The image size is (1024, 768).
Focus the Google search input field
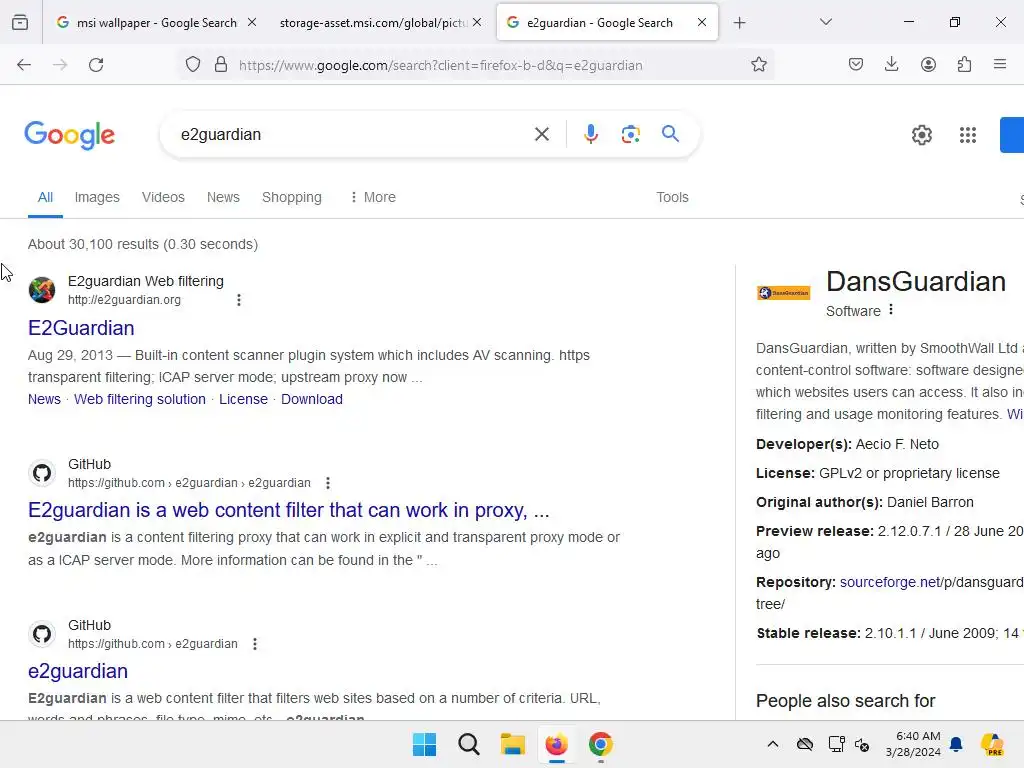tap(353, 135)
